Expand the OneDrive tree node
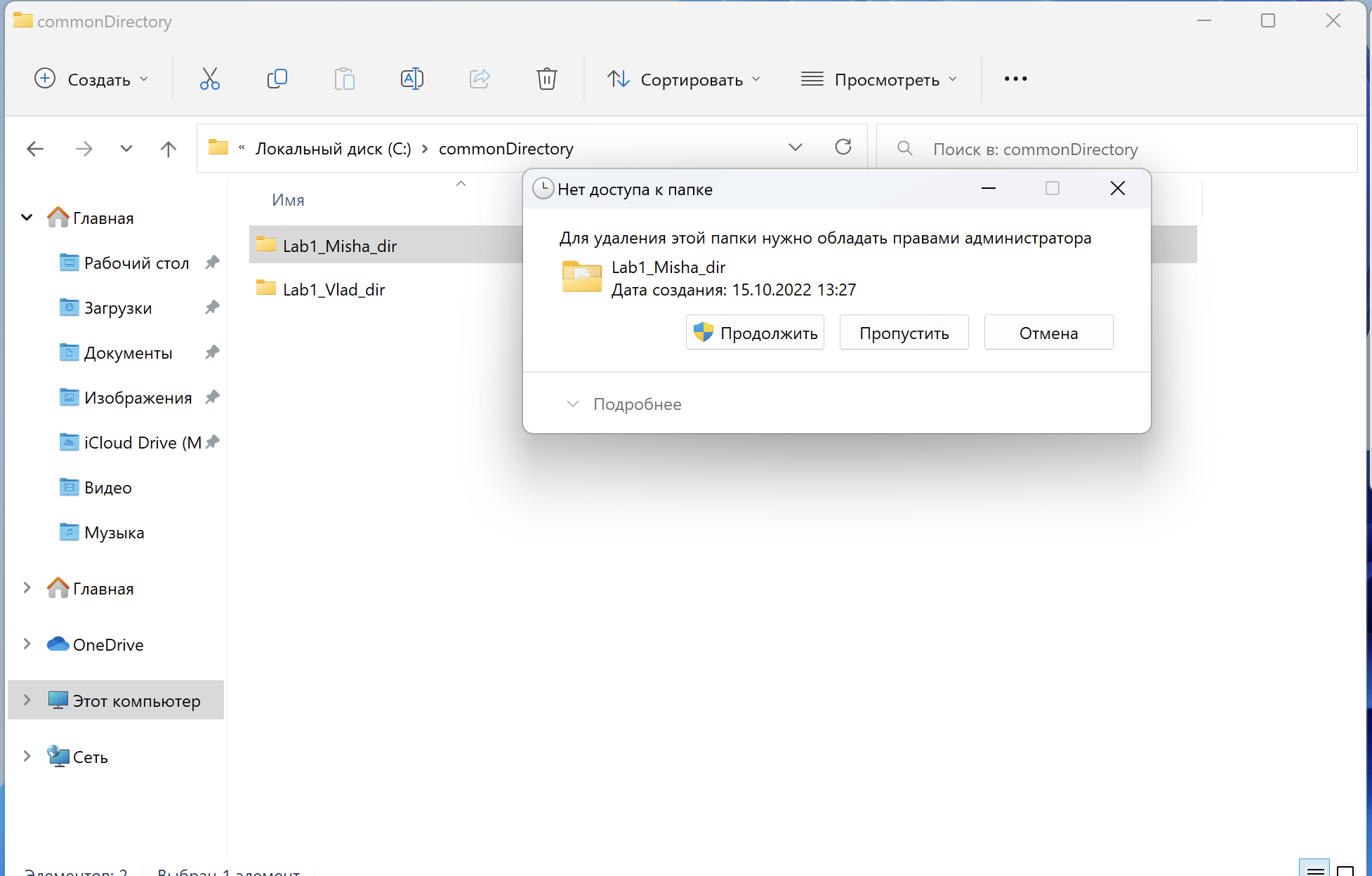The height and width of the screenshot is (876, 1372). tap(27, 644)
